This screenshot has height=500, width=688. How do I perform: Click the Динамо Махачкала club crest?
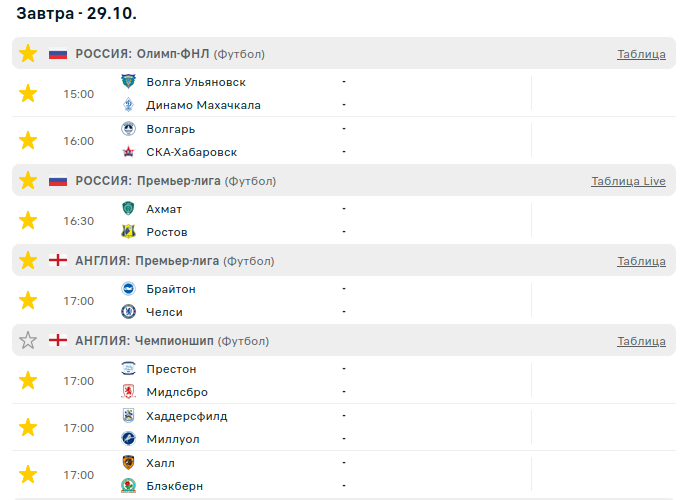(x=128, y=105)
